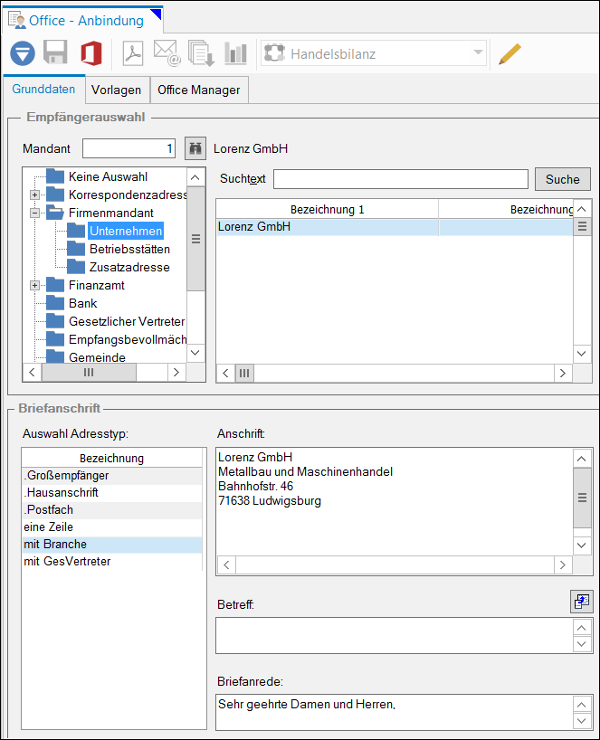Click the Bezeichnung 1 column header

(x=327, y=209)
